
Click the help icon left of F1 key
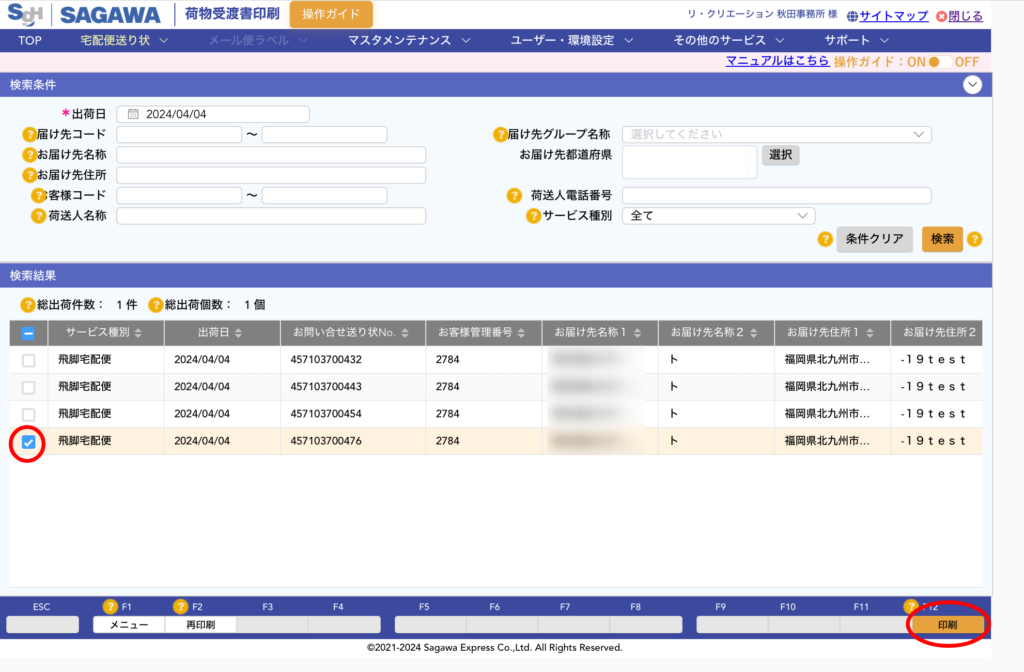pyautogui.click(x=110, y=606)
